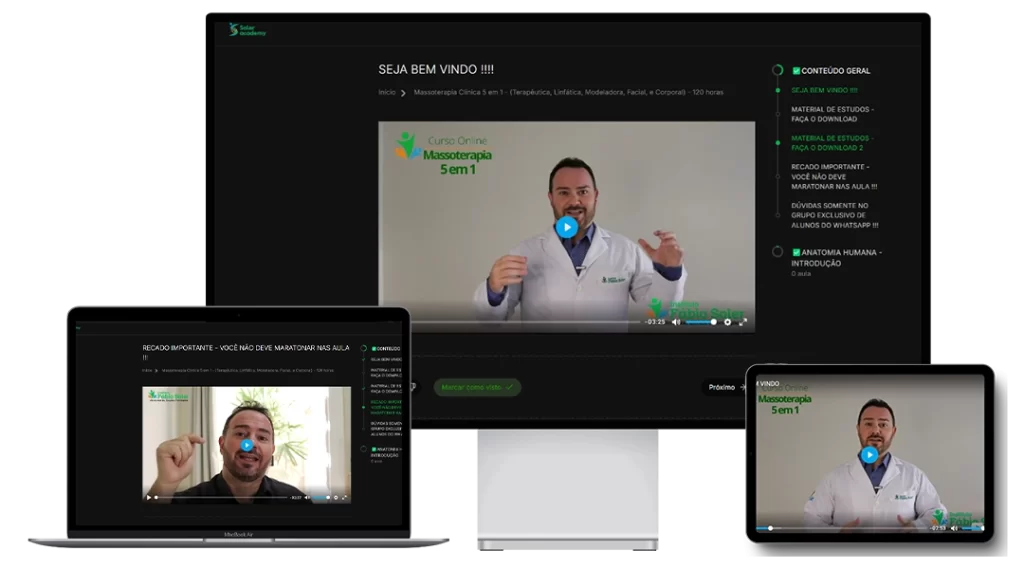This screenshot has width=1024, height=569.
Task: Expand the ANATOMIA HUMANA module circle
Action: coord(777,252)
